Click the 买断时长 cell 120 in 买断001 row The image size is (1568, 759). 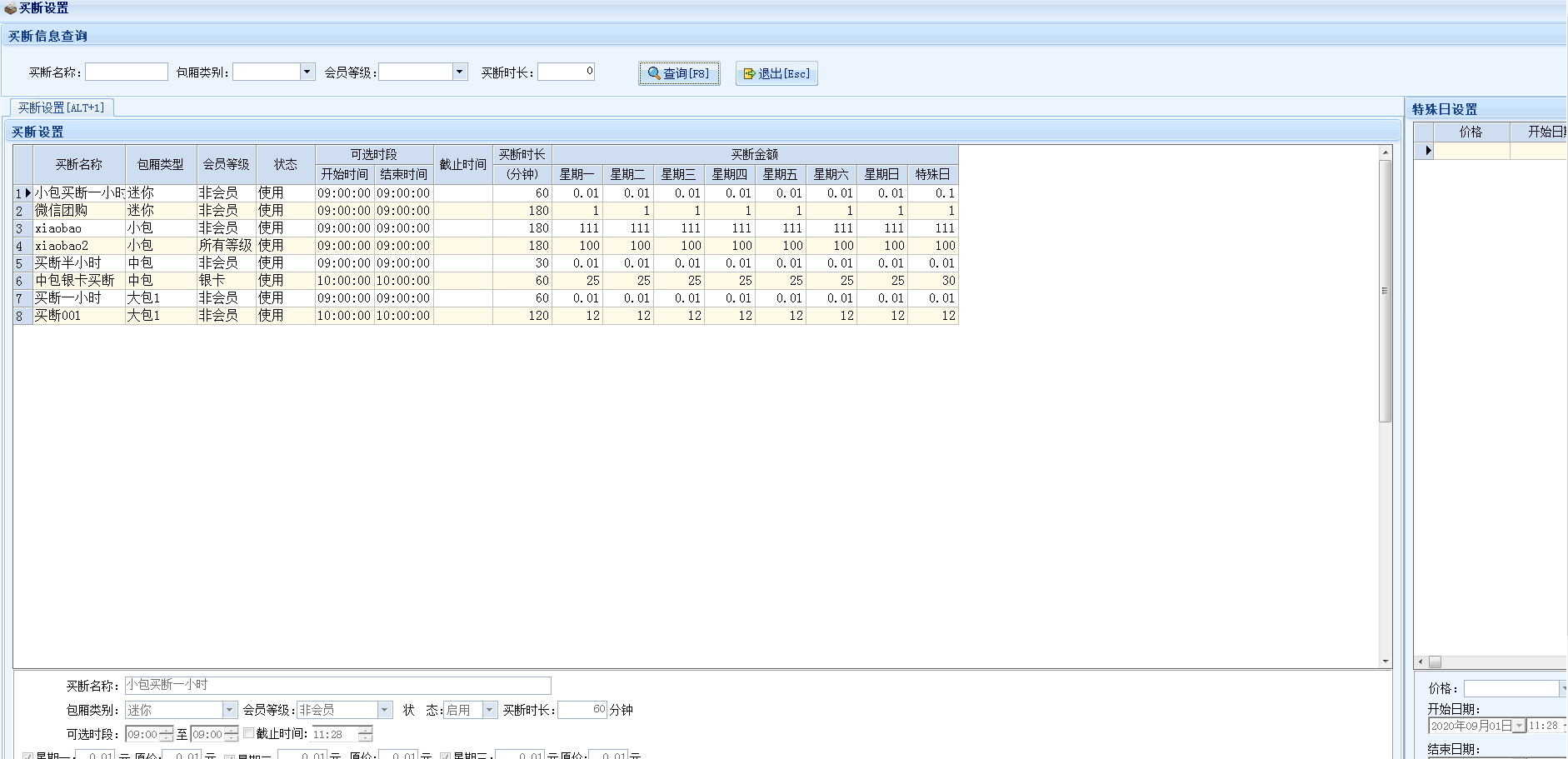click(522, 316)
